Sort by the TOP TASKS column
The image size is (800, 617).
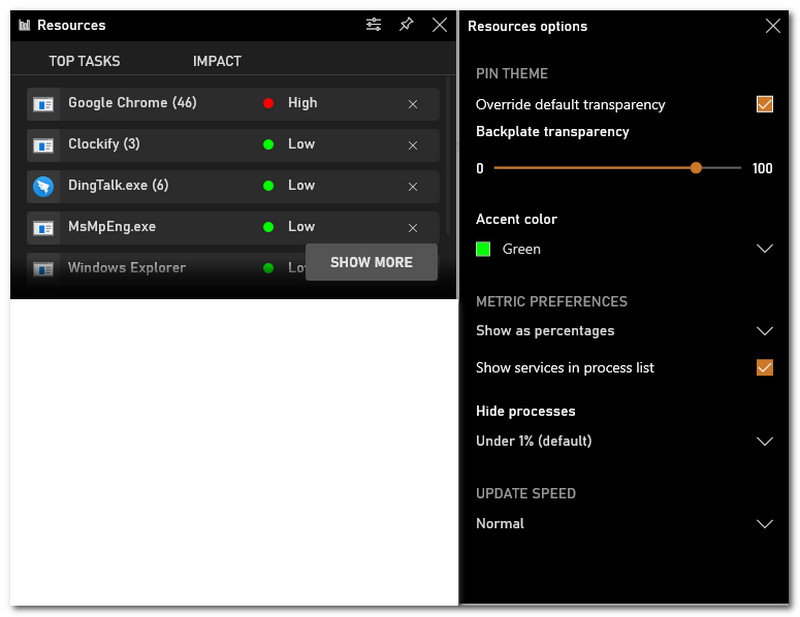click(84, 61)
